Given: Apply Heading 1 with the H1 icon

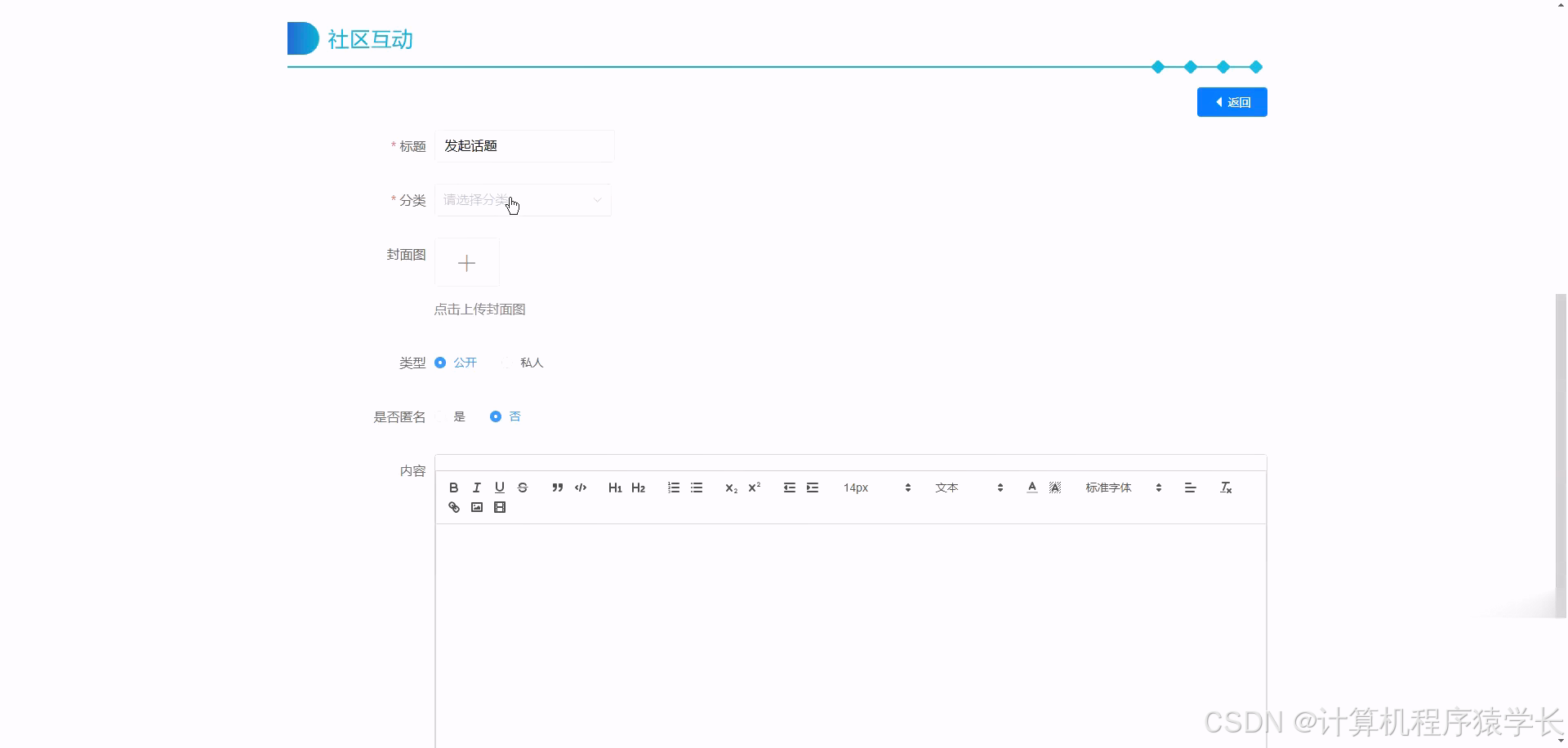Looking at the screenshot, I should pos(615,488).
